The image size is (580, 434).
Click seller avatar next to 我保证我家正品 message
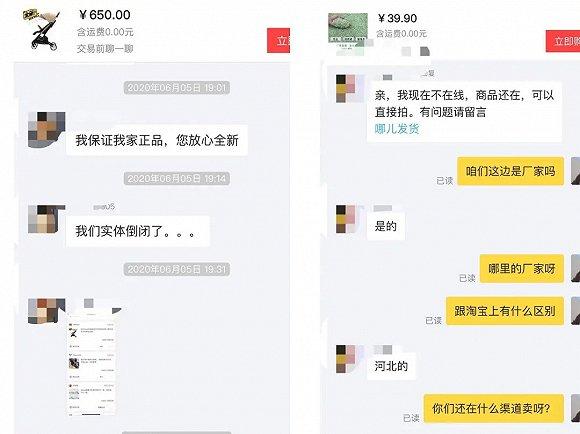pyautogui.click(x=47, y=130)
